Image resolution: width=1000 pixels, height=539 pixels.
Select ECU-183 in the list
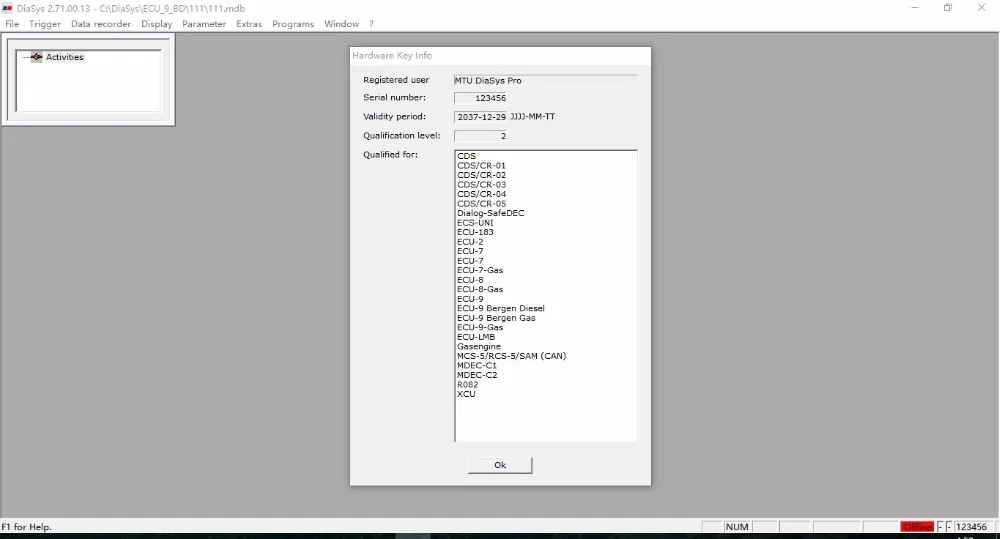(475, 232)
